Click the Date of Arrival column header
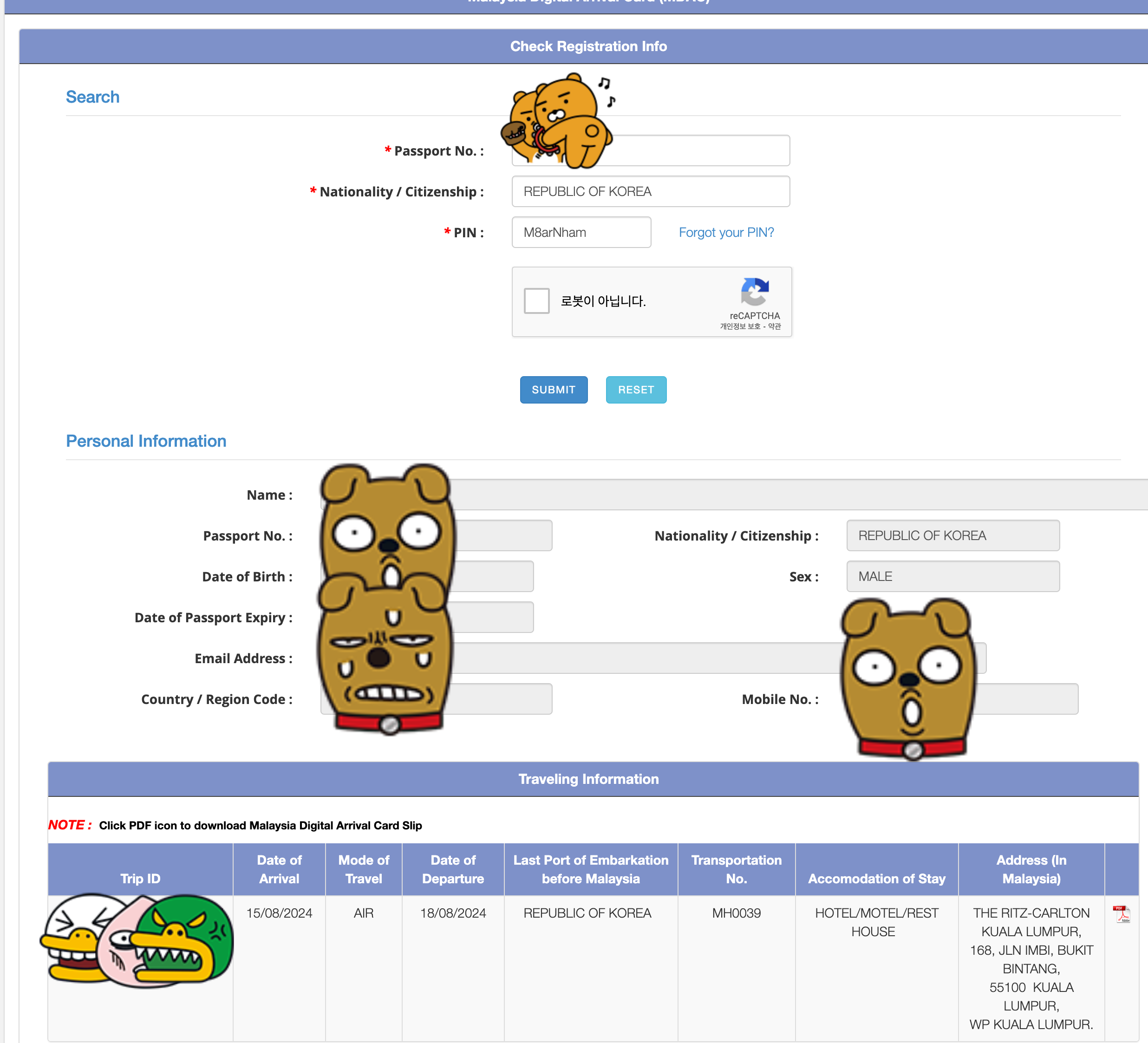 point(279,869)
